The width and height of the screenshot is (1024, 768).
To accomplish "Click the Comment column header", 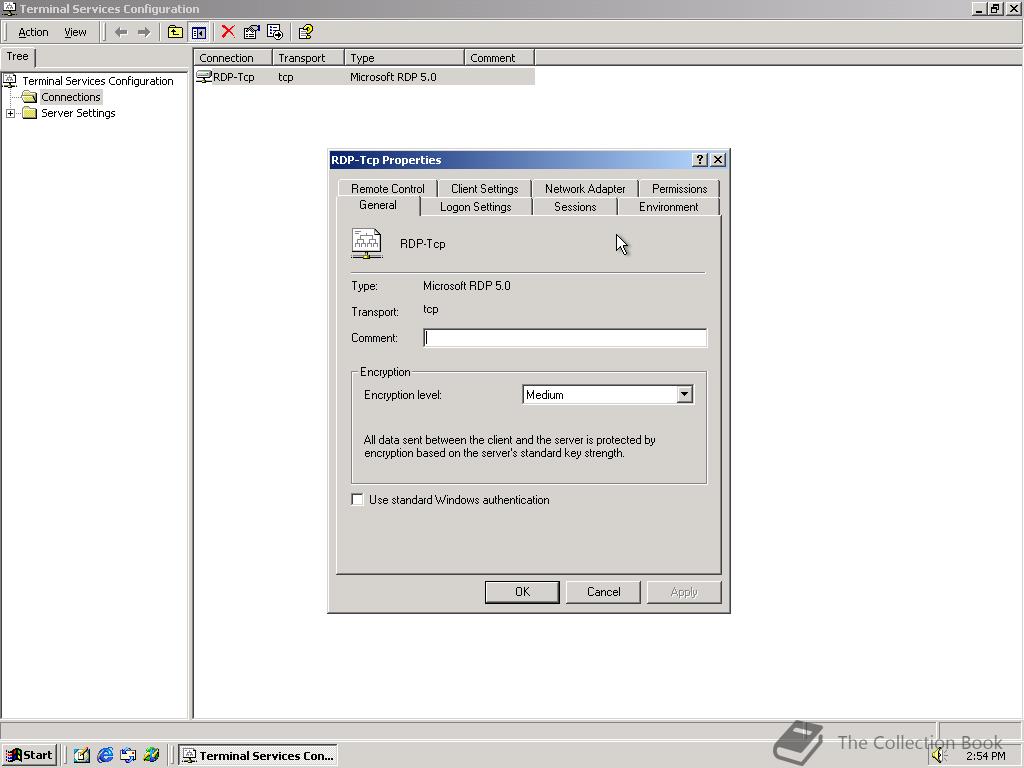I will click(500, 57).
